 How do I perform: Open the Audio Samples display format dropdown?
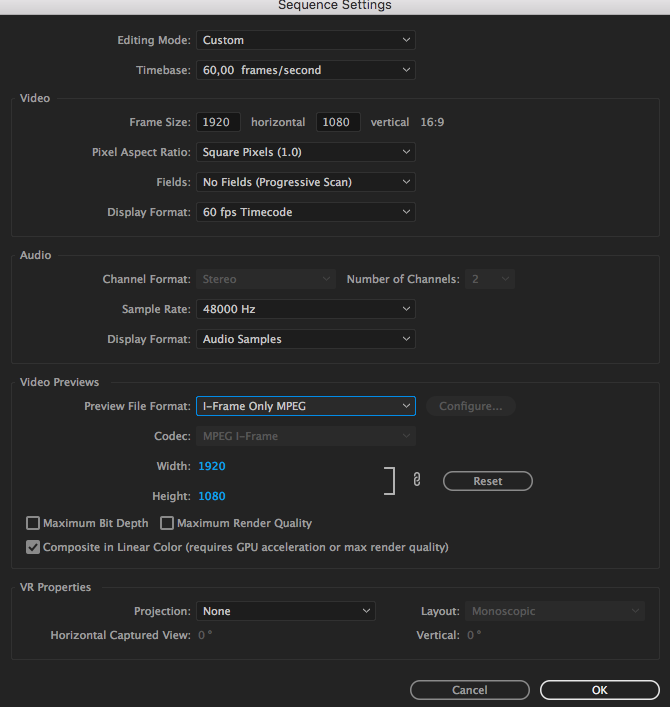coord(305,339)
